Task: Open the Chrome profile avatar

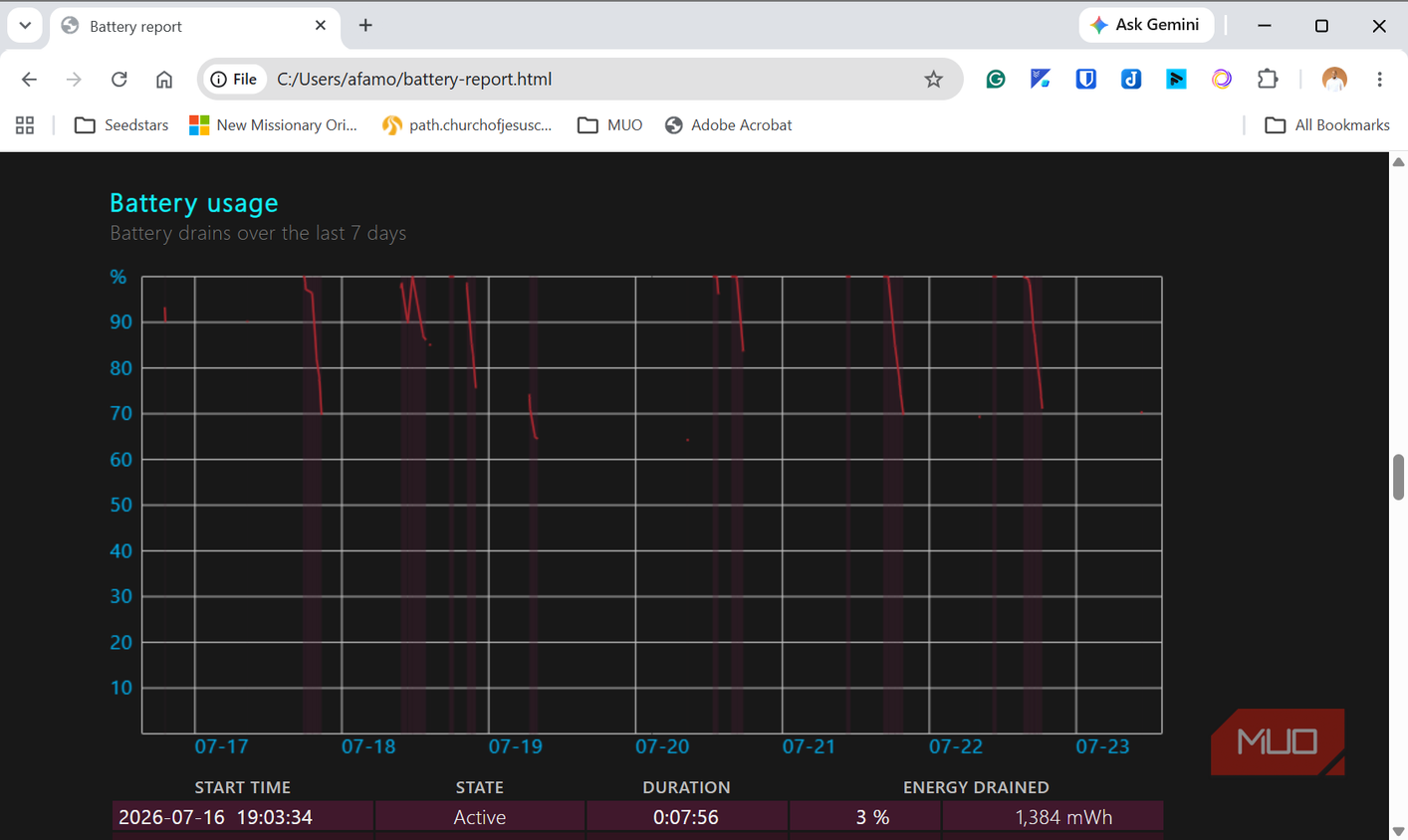Action: pos(1334,79)
